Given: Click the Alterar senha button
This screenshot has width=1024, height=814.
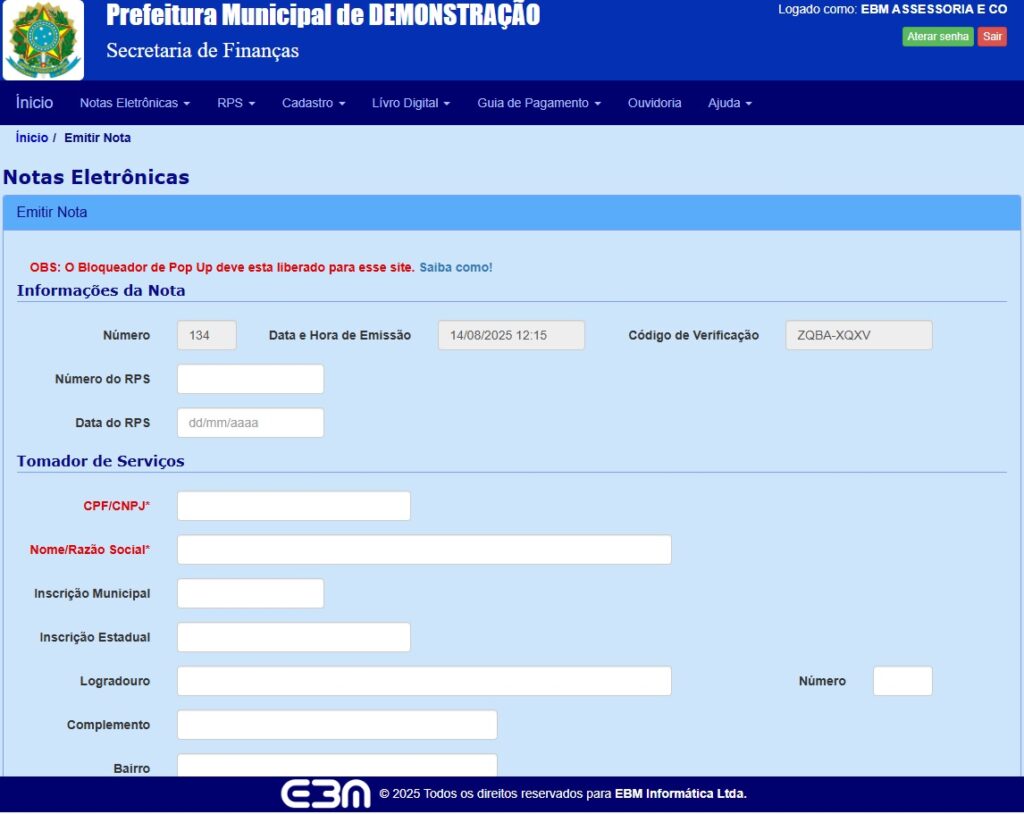Looking at the screenshot, I should tap(938, 37).
